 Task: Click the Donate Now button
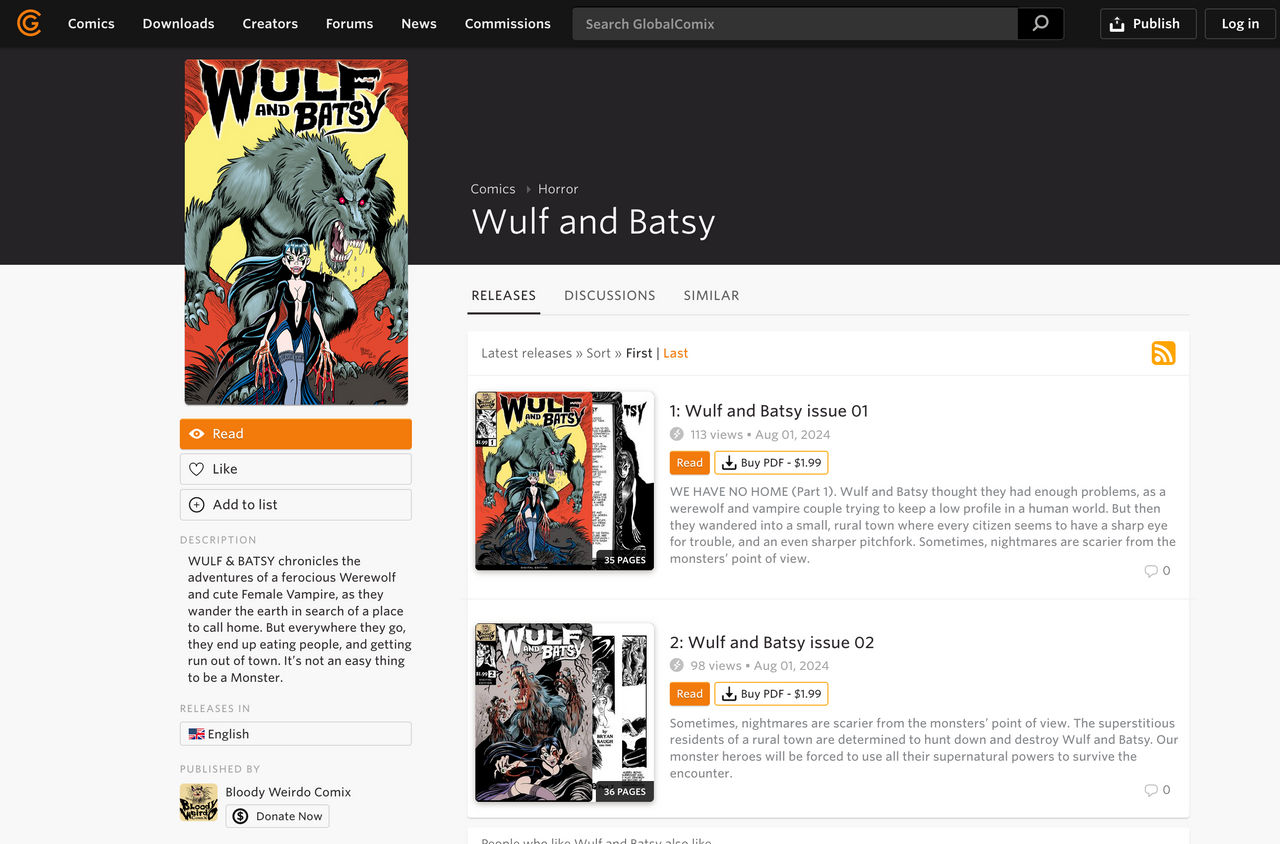[277, 816]
